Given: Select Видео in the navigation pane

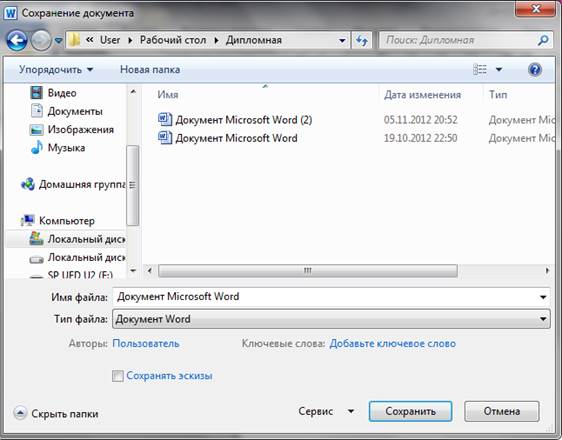Looking at the screenshot, I should pyautogui.click(x=62, y=93).
